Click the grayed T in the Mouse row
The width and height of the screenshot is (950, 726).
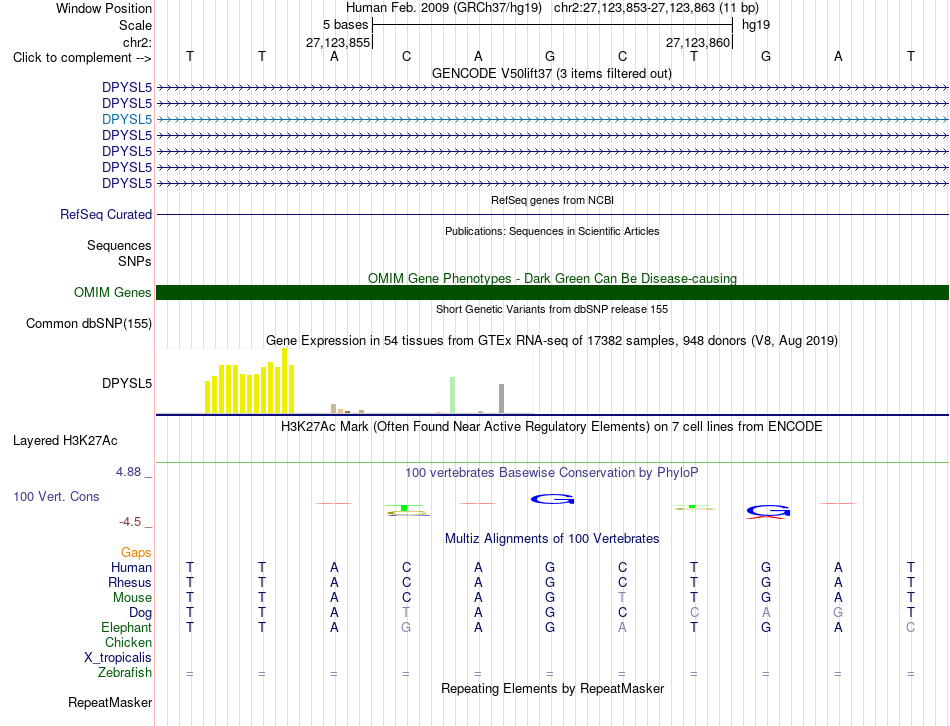[x=622, y=598]
